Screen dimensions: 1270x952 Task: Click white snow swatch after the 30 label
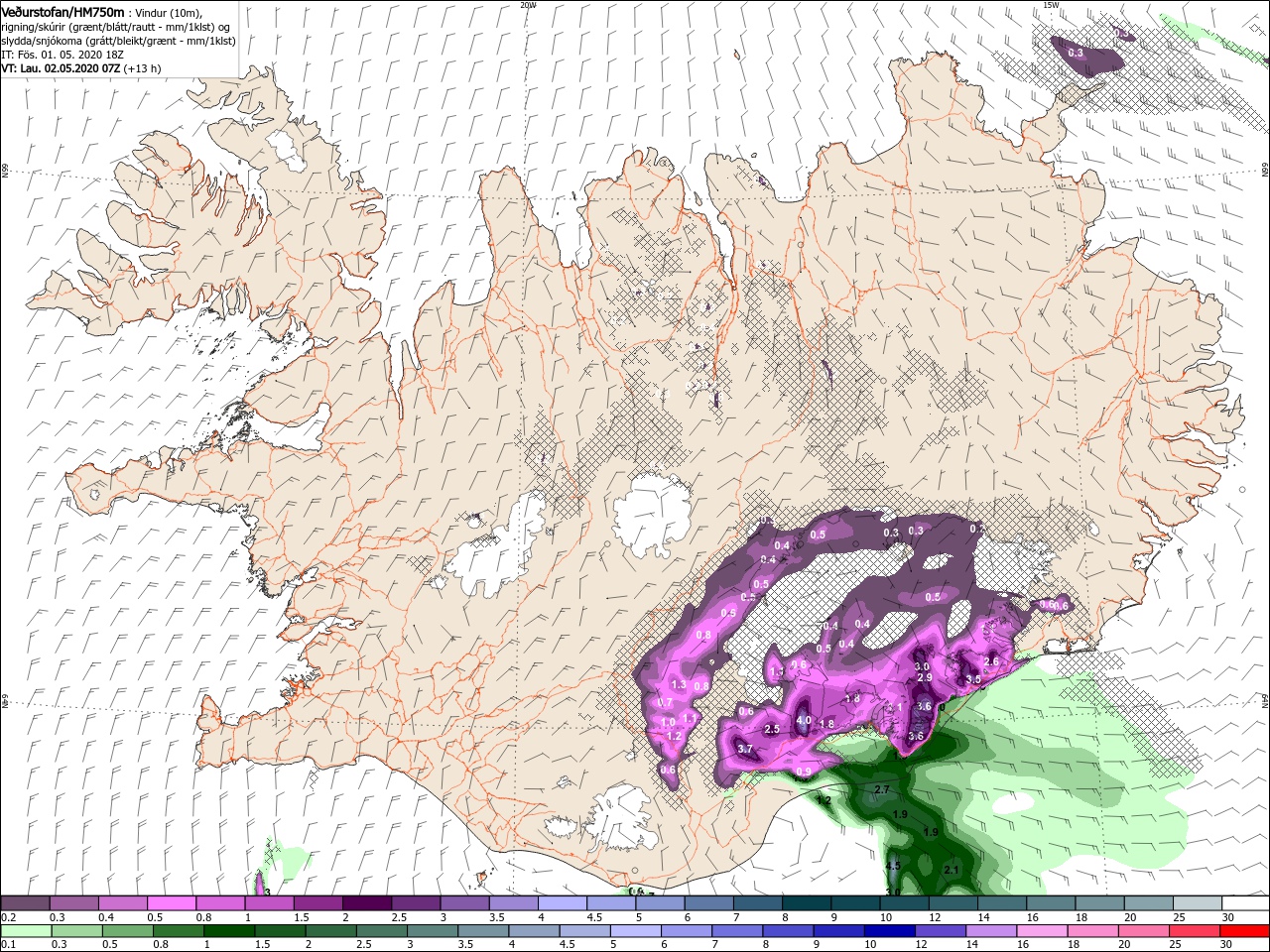point(1244,902)
